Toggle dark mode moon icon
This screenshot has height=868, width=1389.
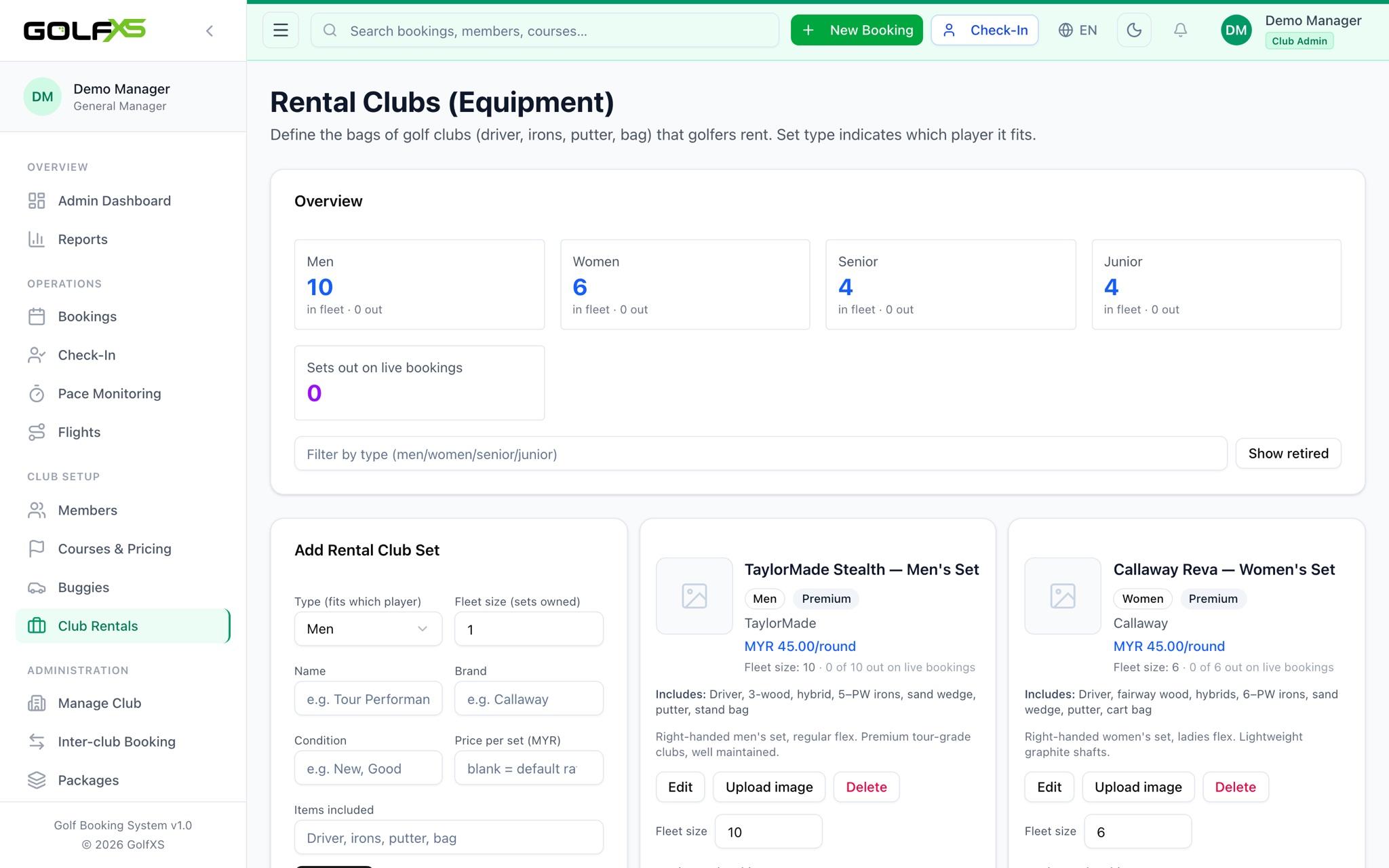pos(1134,31)
